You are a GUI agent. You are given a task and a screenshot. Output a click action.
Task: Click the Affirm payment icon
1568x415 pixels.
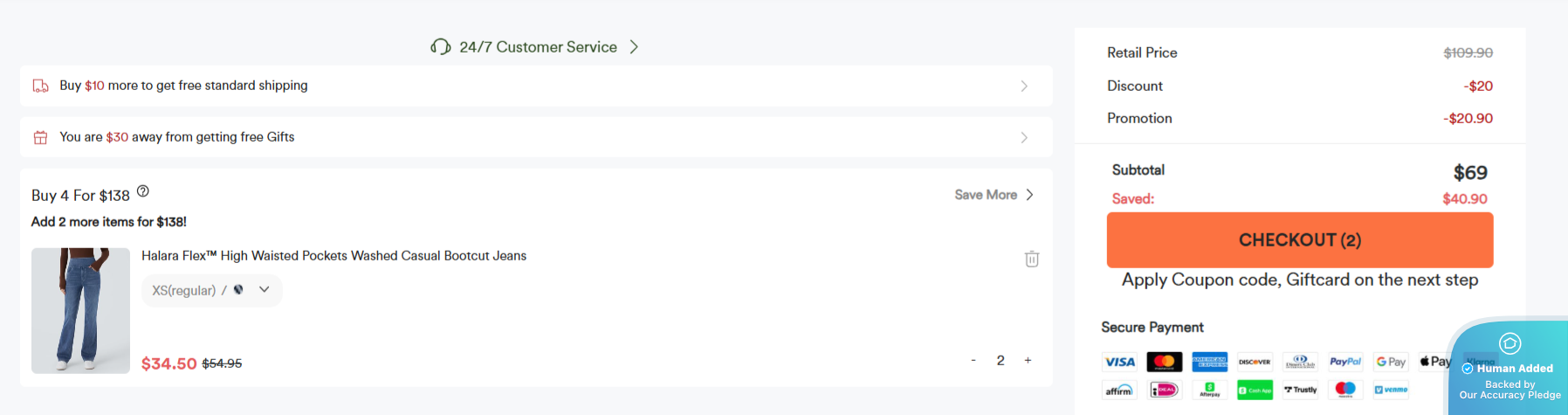point(1119,390)
